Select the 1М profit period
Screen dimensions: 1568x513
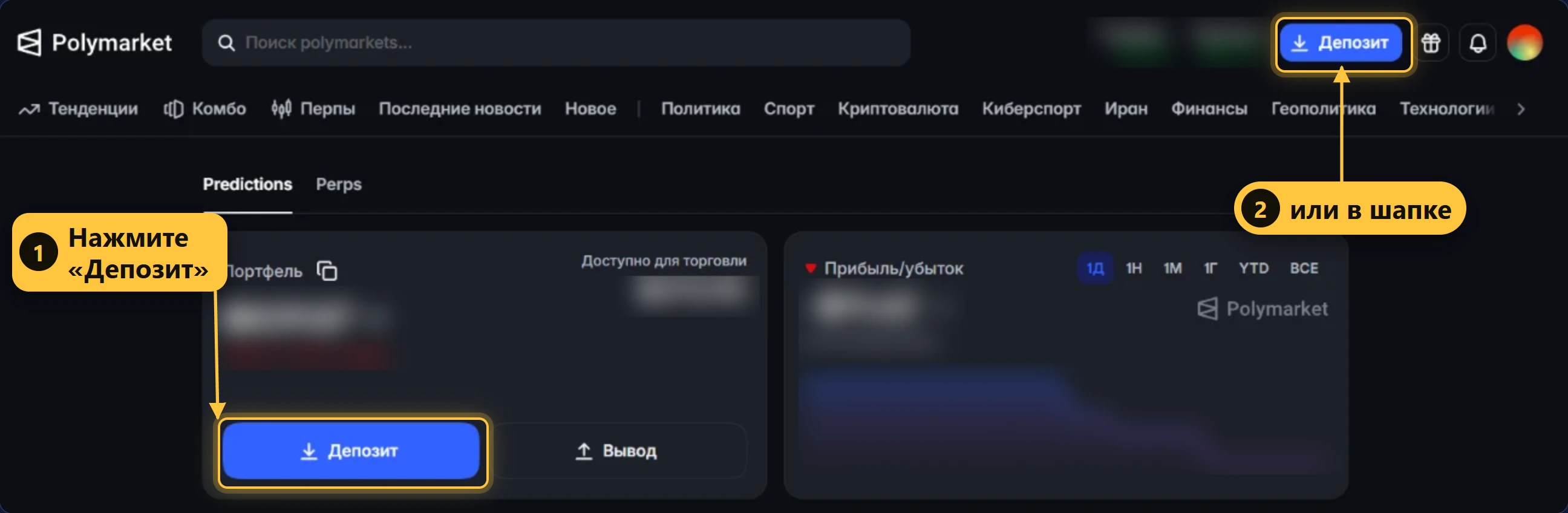click(1172, 269)
